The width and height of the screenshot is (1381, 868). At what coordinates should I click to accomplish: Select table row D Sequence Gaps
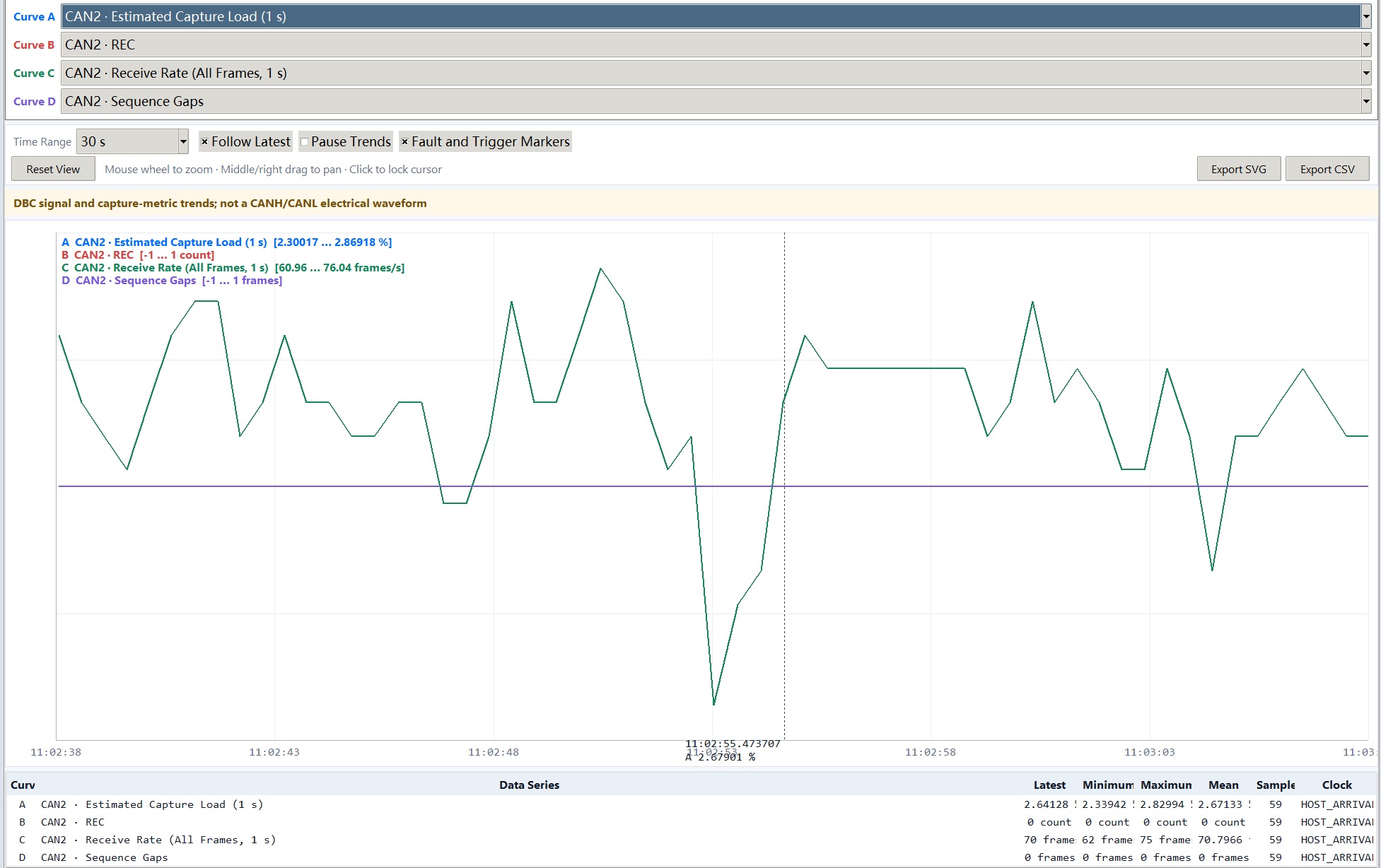(x=692, y=857)
